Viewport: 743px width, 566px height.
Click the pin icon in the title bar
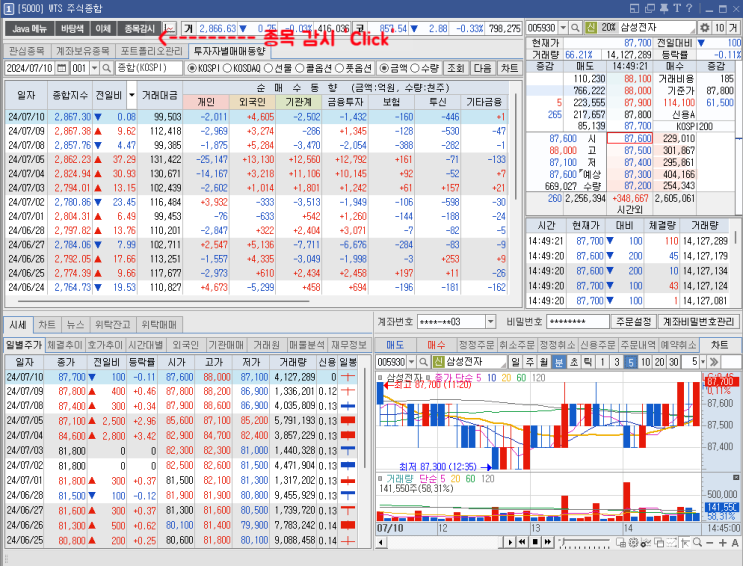(664, 8)
